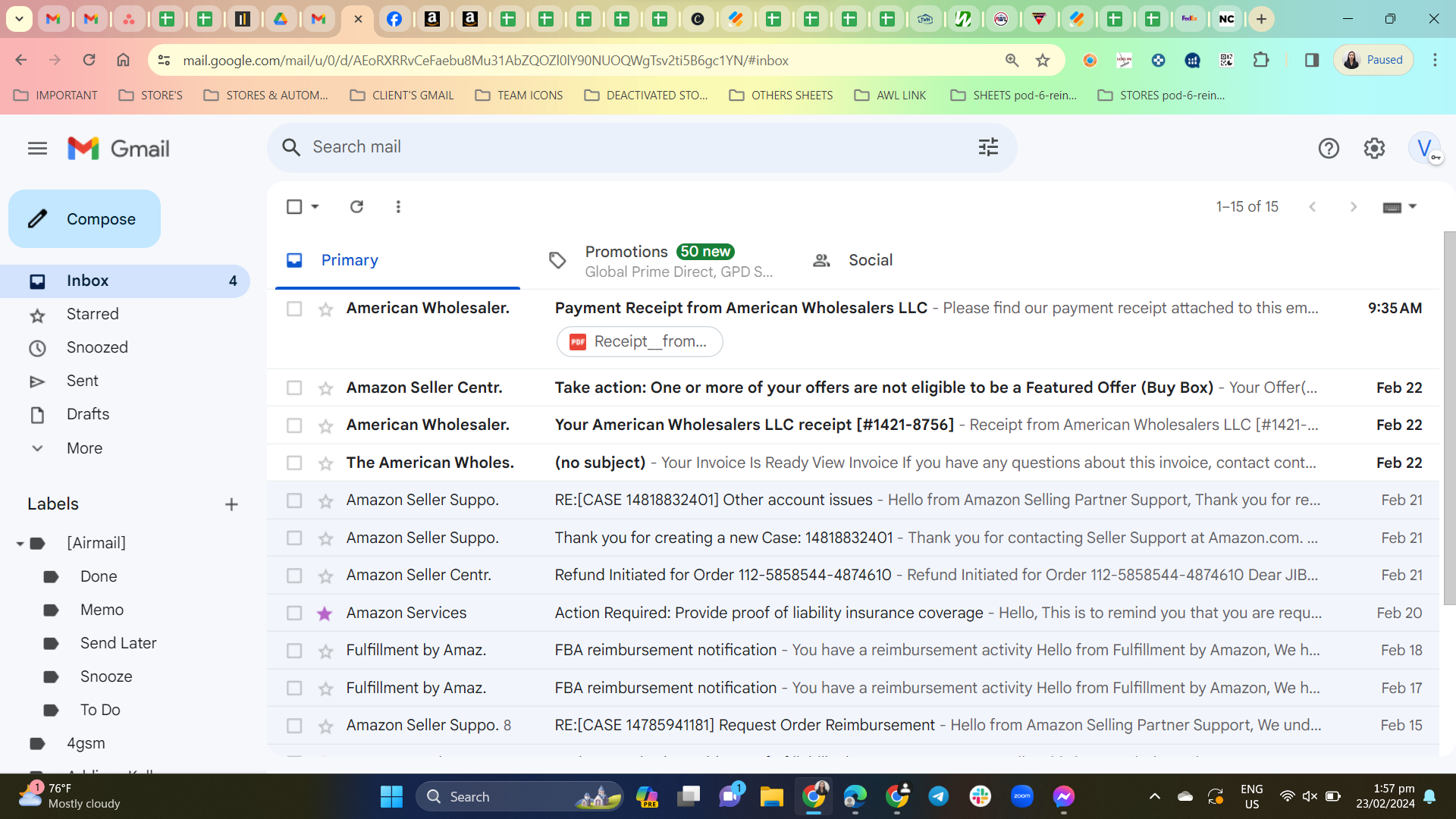
Task: Open the Receipt_from PDF attachment
Action: coord(639,342)
